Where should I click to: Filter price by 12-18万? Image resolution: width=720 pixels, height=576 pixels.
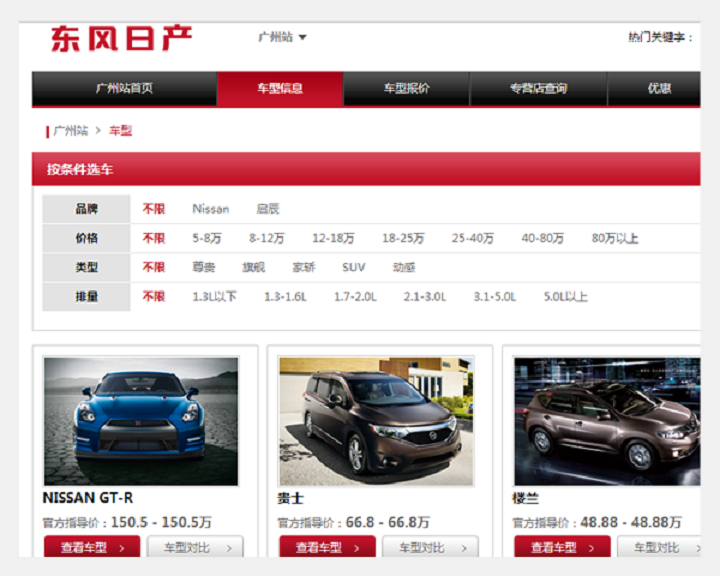click(x=333, y=238)
